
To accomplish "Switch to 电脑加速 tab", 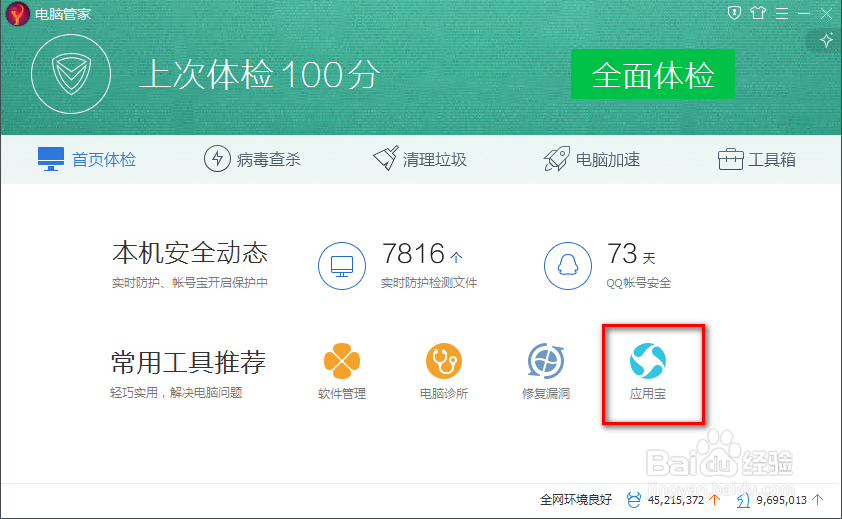I will pos(592,160).
